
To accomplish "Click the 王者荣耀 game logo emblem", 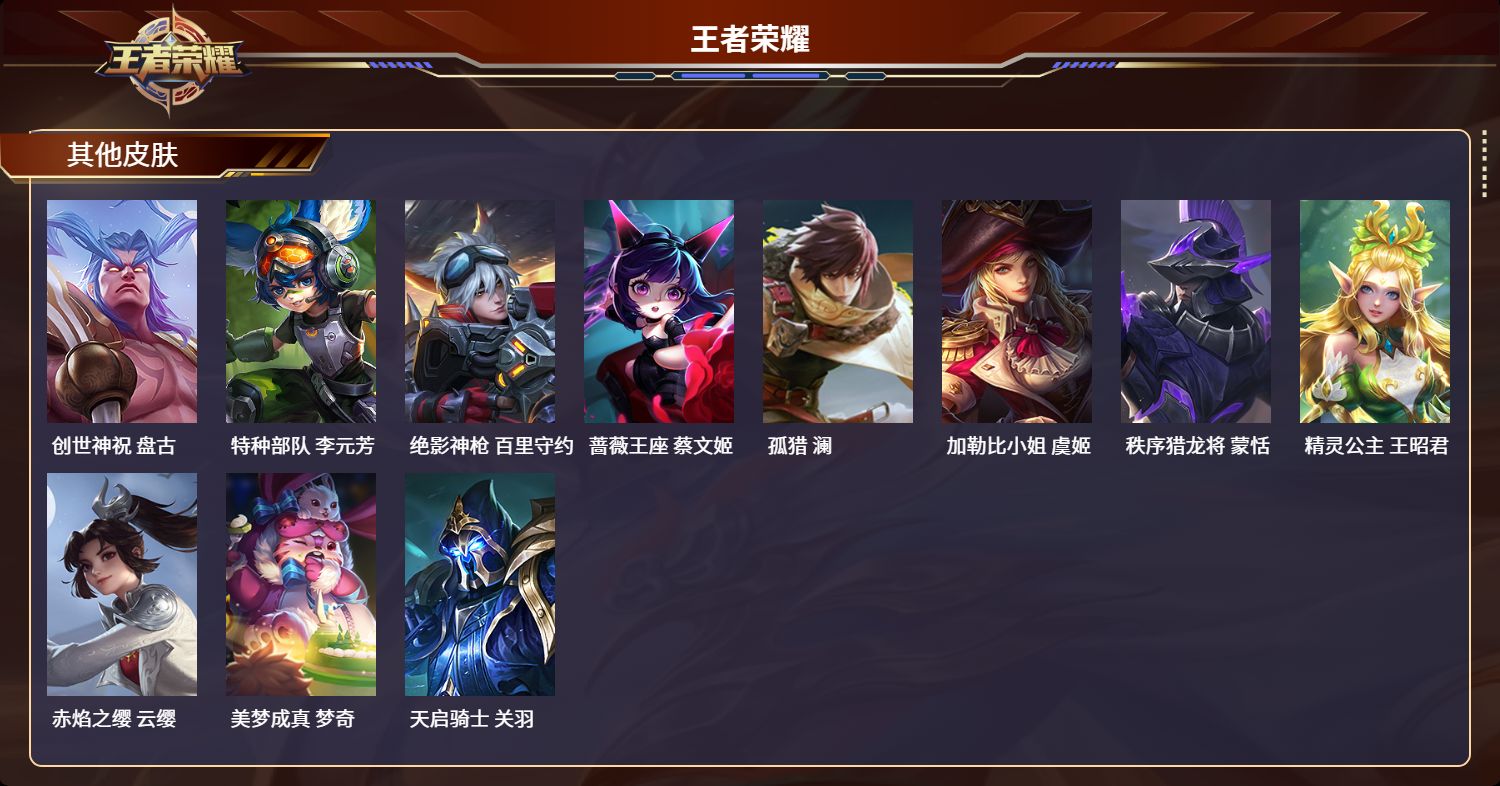I will [x=171, y=60].
